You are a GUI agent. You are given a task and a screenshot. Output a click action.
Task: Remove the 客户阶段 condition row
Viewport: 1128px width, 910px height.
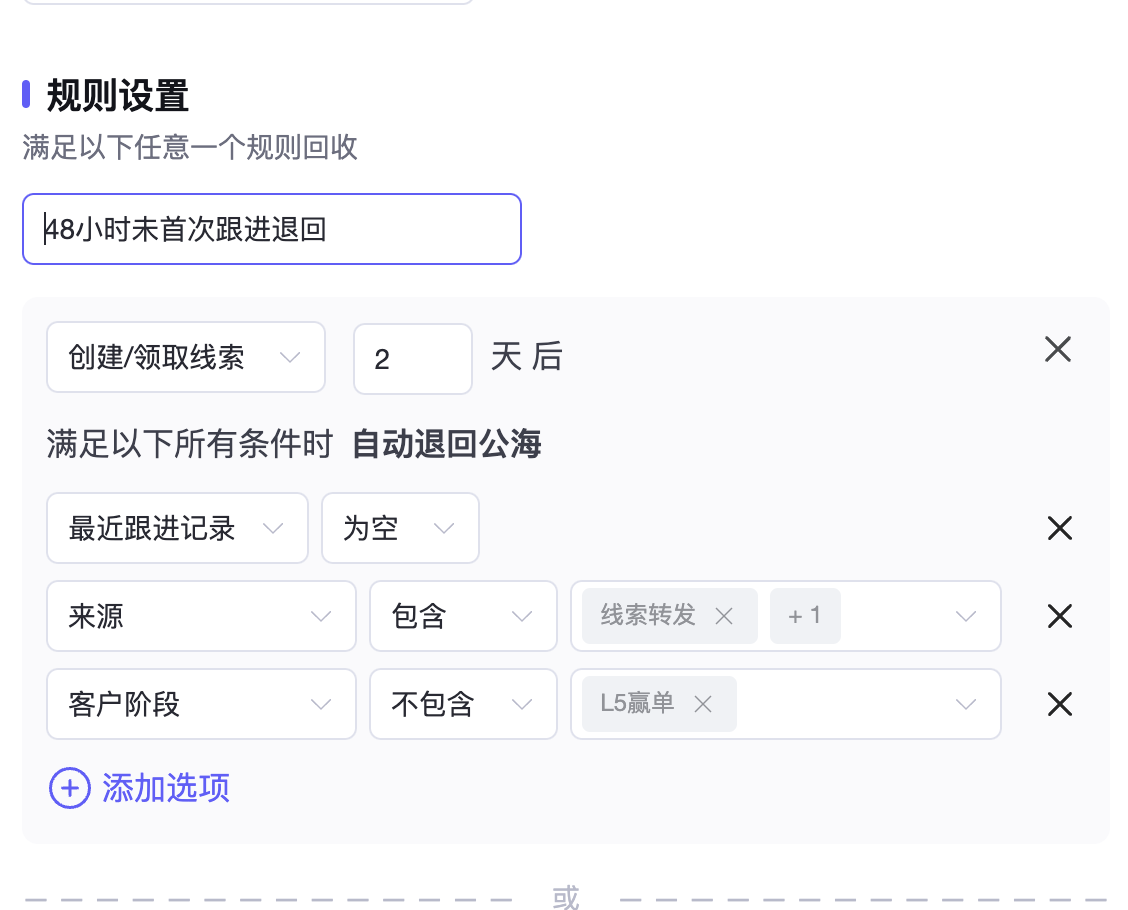coord(1060,704)
